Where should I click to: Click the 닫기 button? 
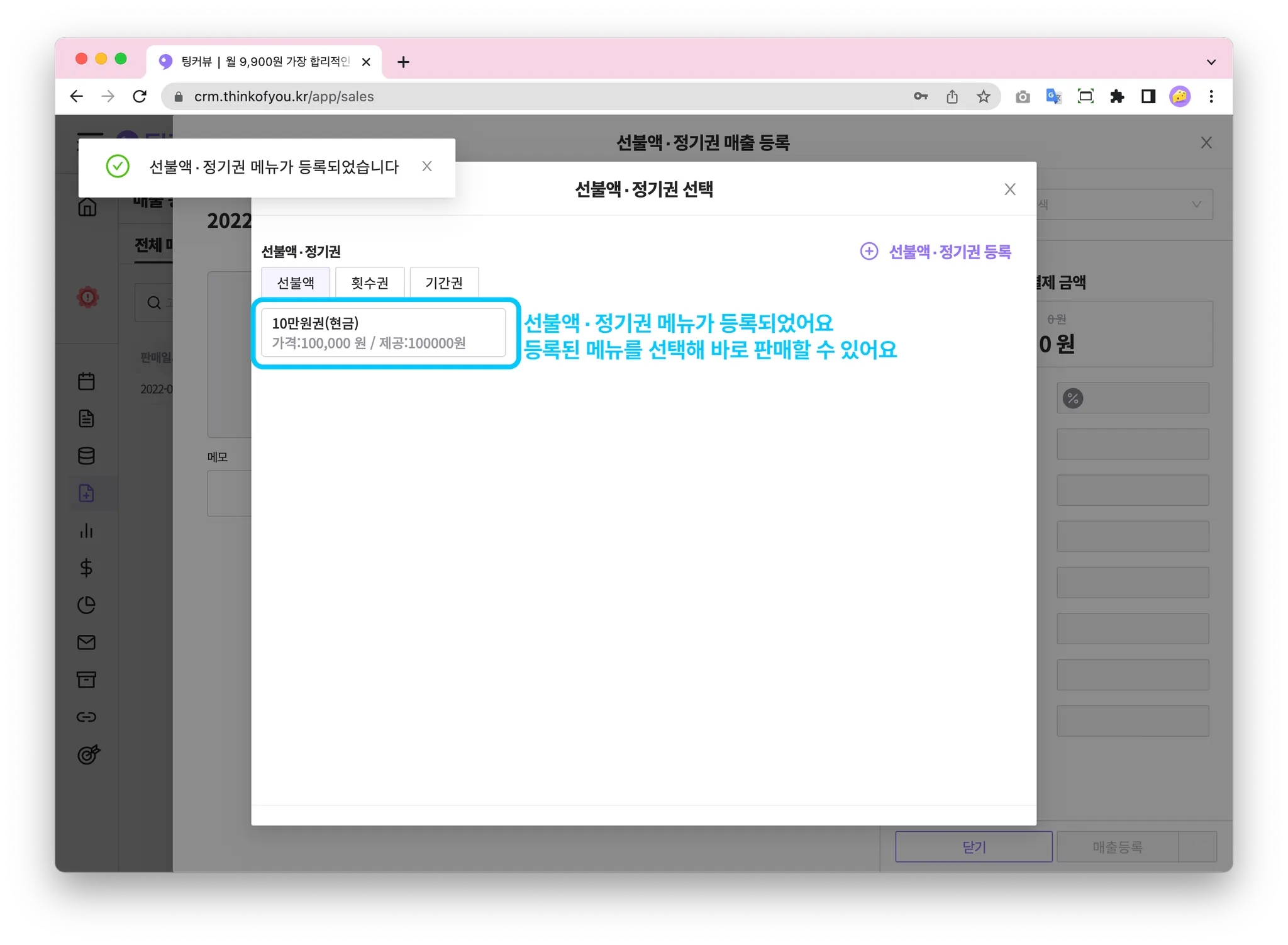click(974, 847)
